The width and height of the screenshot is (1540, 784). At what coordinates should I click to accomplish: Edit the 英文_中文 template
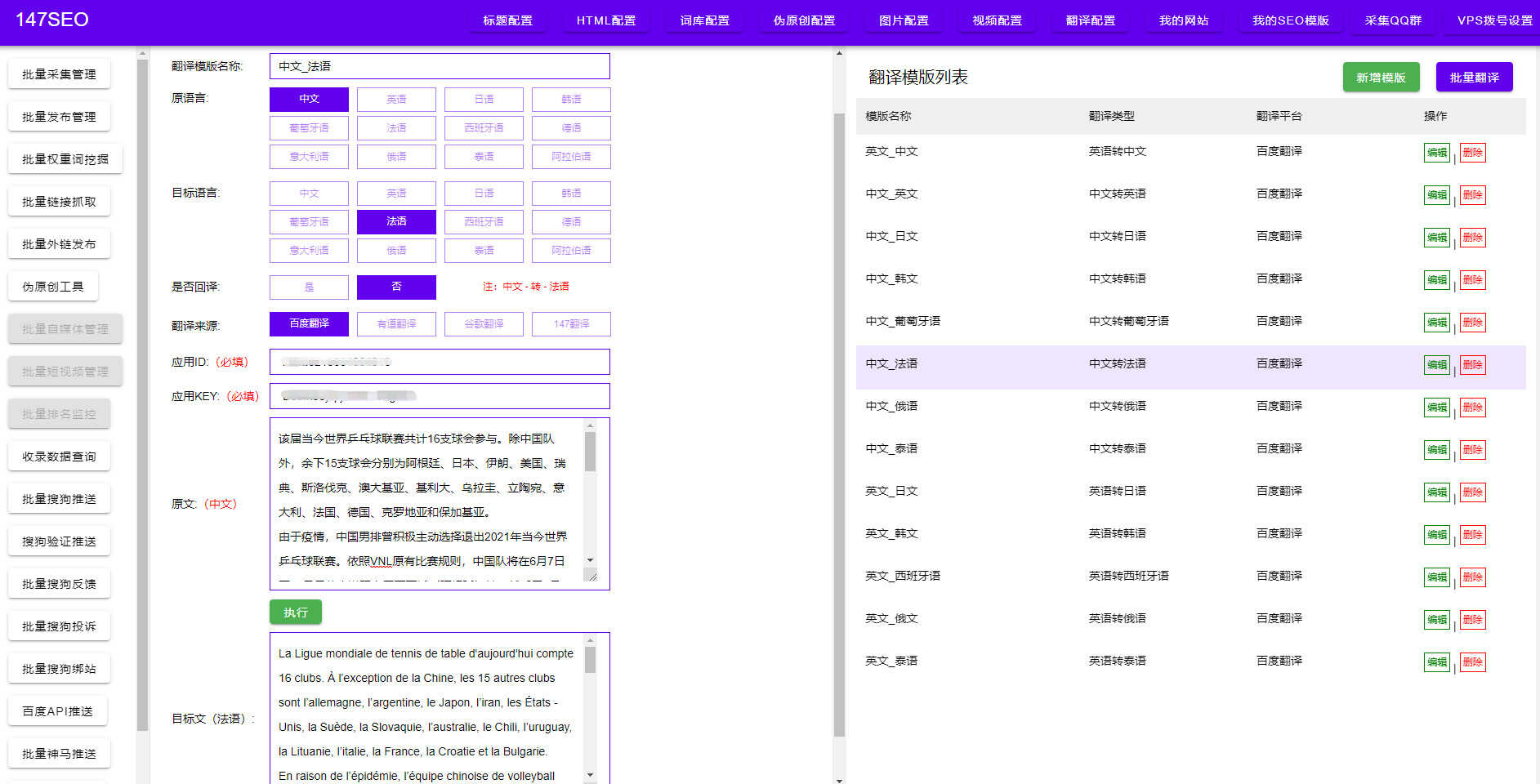tap(1437, 153)
